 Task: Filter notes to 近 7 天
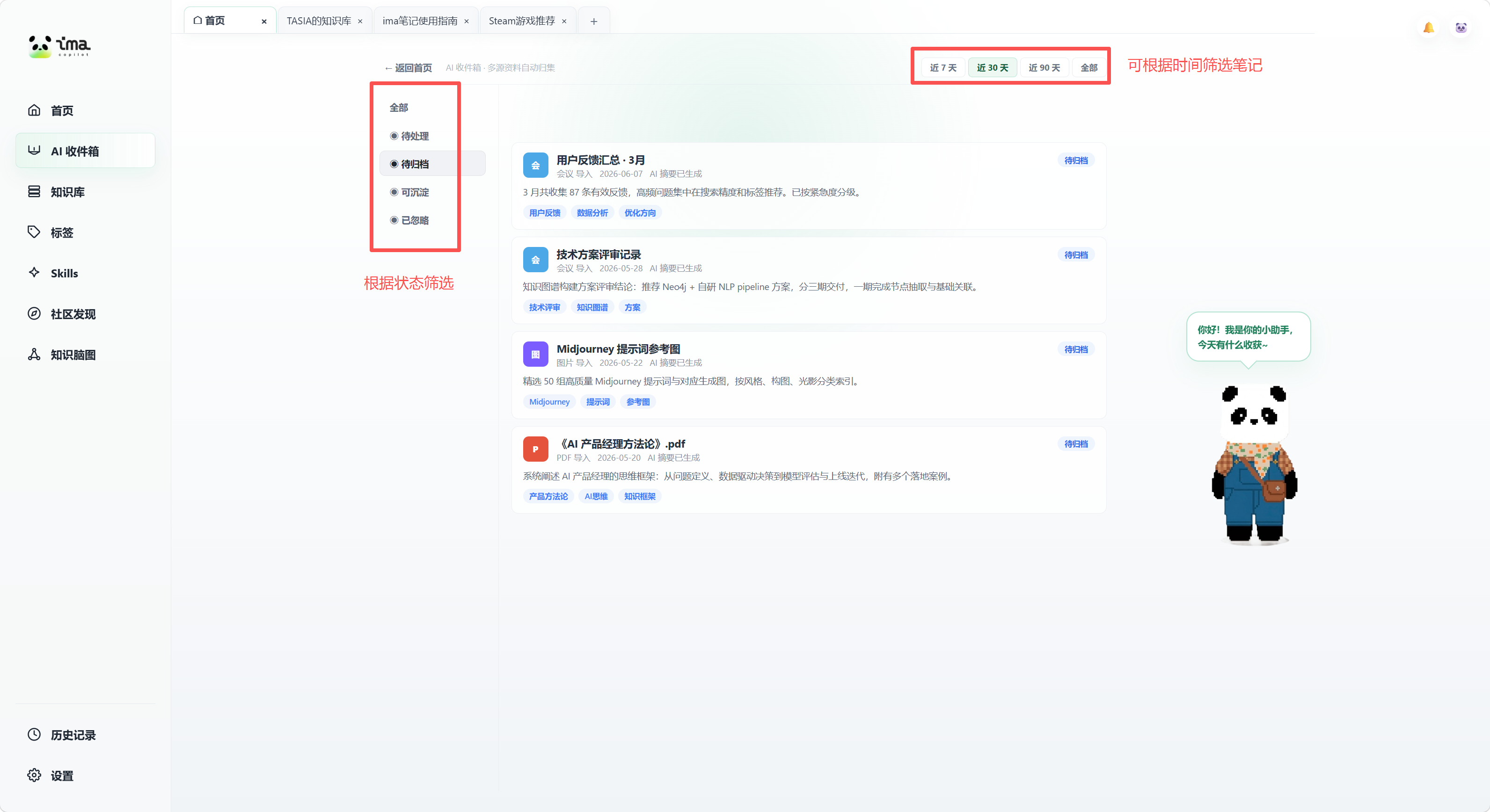pyautogui.click(x=943, y=68)
